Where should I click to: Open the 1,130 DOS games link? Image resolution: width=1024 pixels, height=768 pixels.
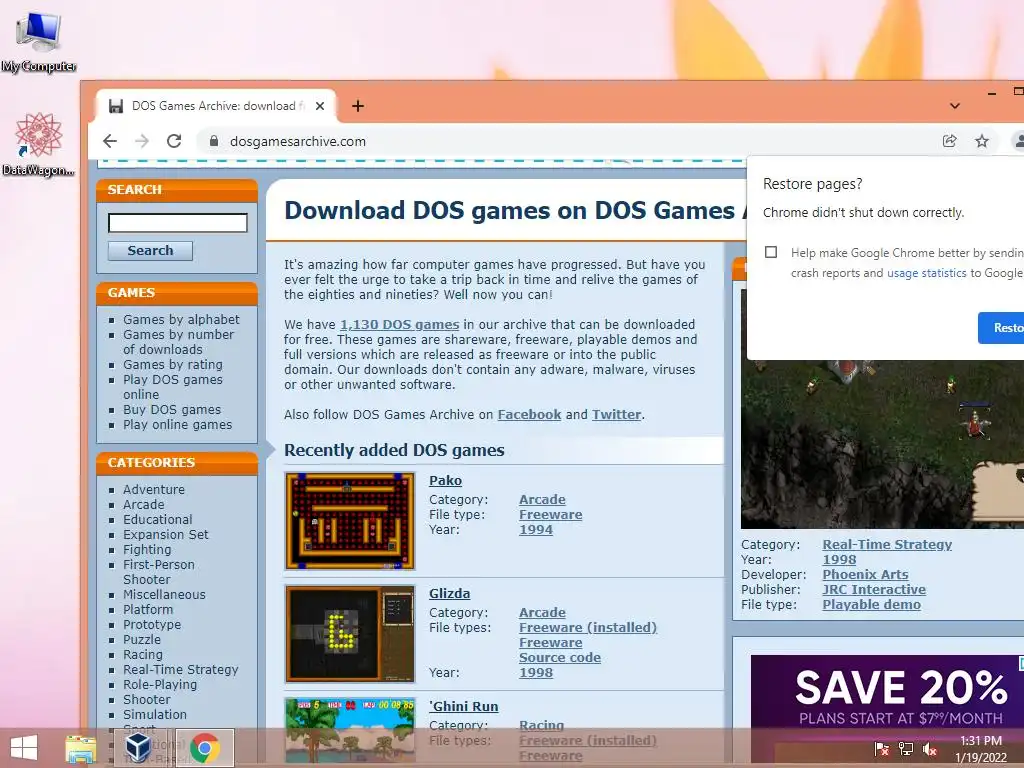400,325
